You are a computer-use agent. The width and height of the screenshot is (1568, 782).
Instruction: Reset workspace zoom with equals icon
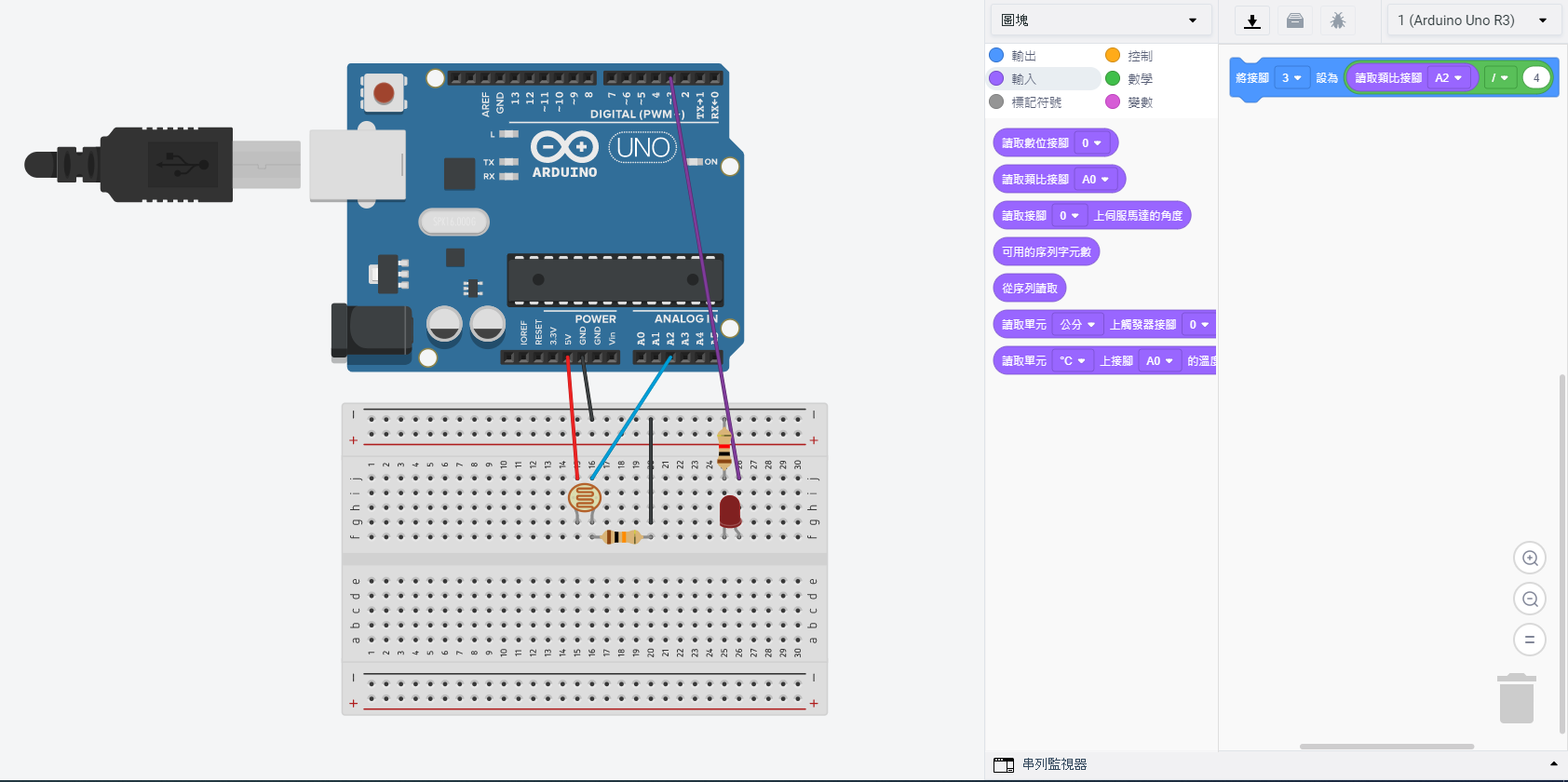pos(1530,640)
